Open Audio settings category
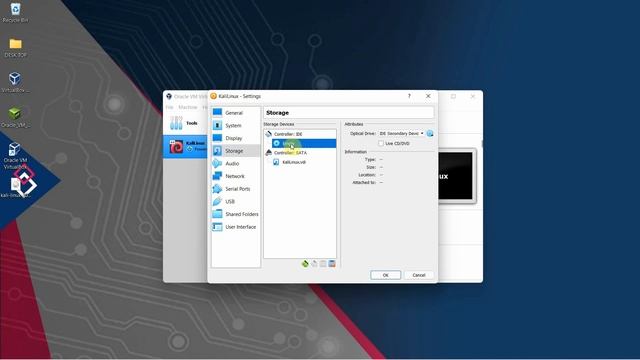640x360 pixels. pos(236,163)
